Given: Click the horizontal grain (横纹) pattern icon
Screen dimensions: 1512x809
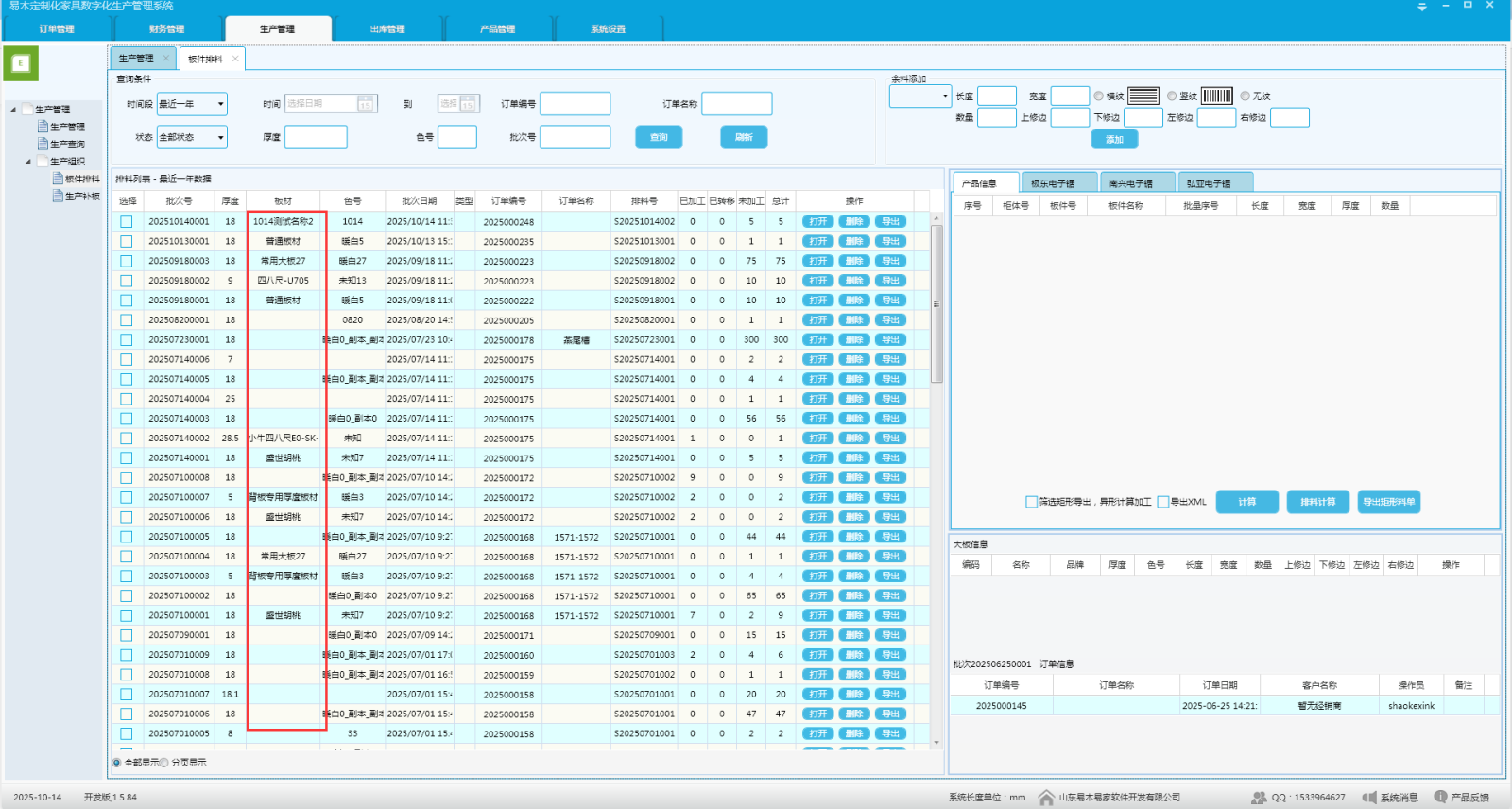Looking at the screenshot, I should 1143,95.
